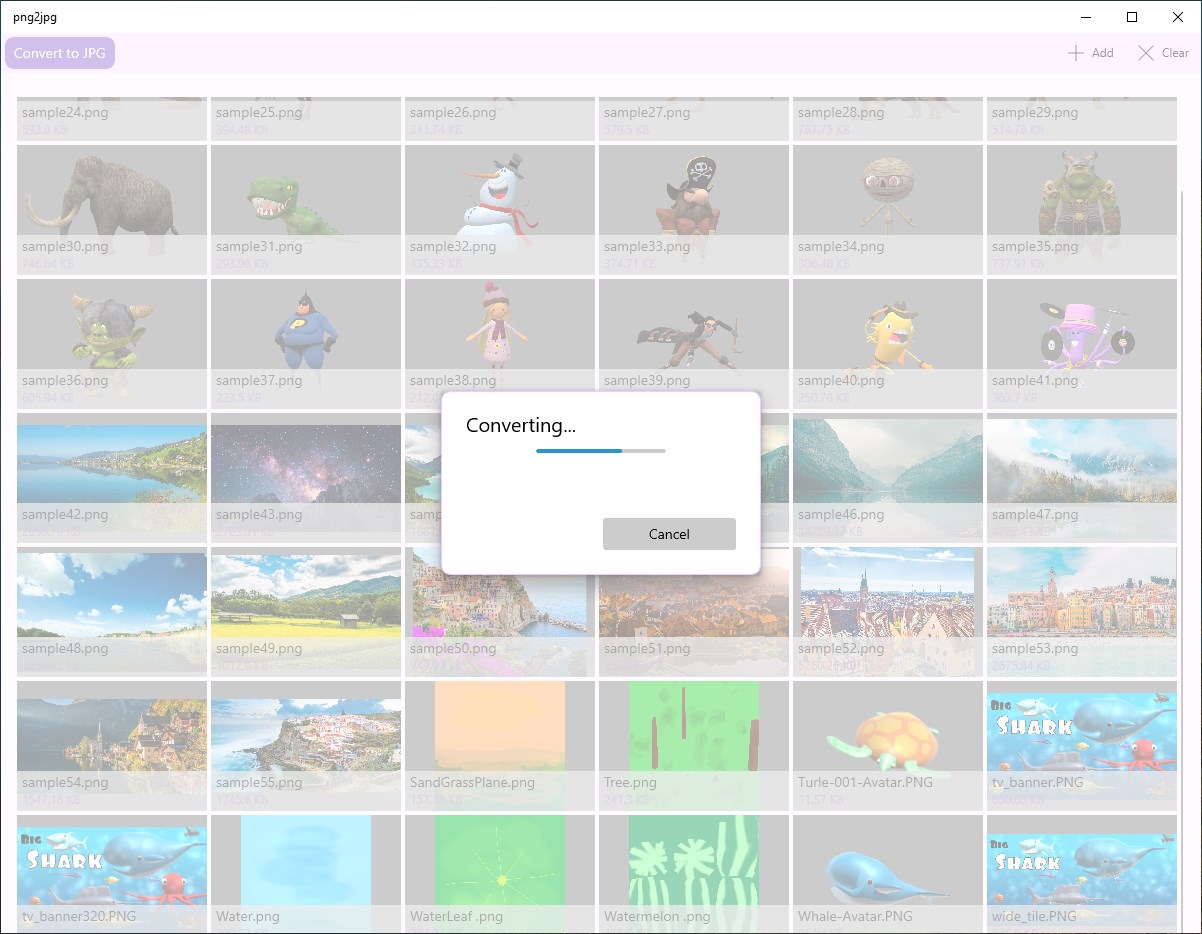
Task: Select the Whale-Avatar.PNG whale image
Action: [x=888, y=874]
